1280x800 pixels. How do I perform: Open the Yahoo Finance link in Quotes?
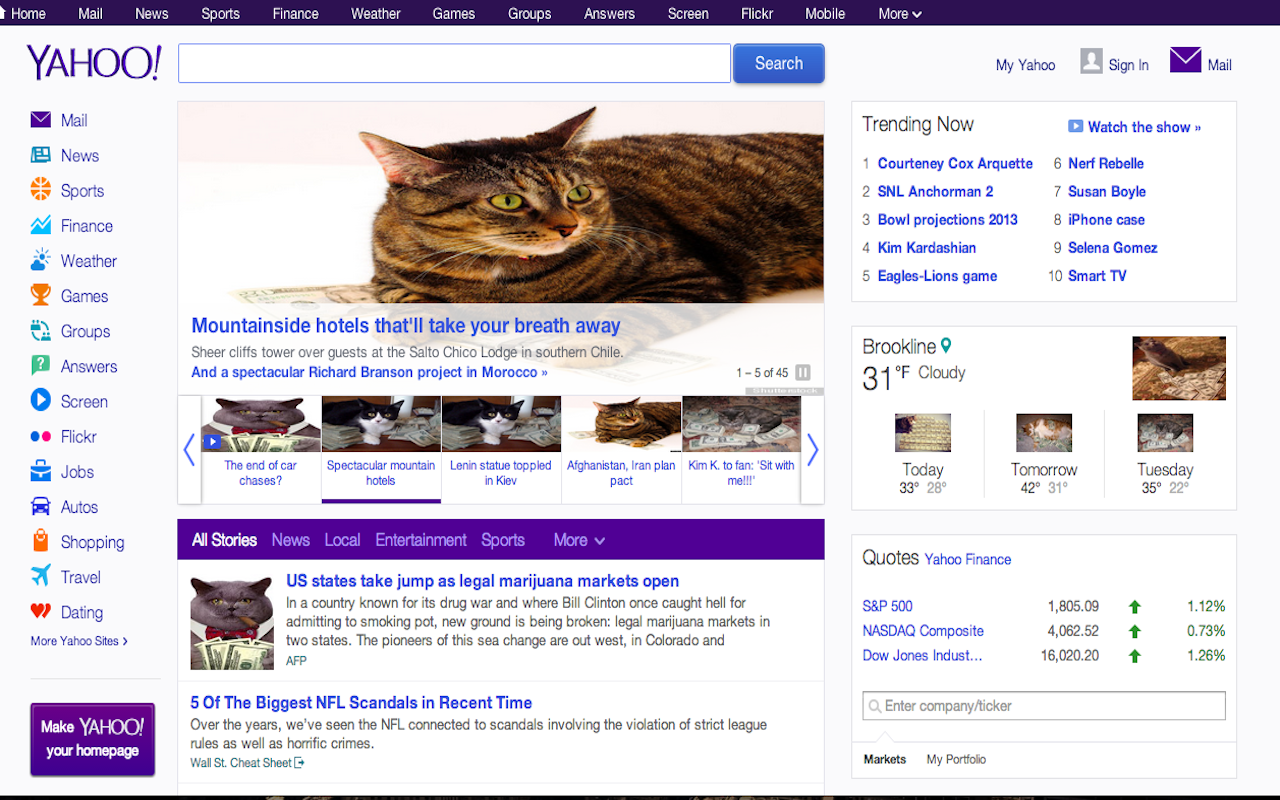pos(967,560)
